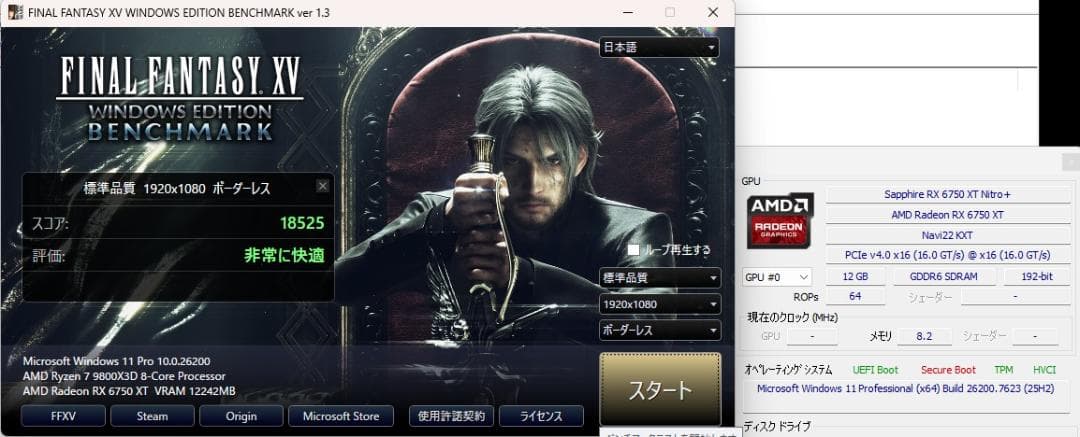Screen dimensions: 1080x437
Task: Select the GPU #0 dropdown in HWiNFO
Action: (x=777, y=277)
